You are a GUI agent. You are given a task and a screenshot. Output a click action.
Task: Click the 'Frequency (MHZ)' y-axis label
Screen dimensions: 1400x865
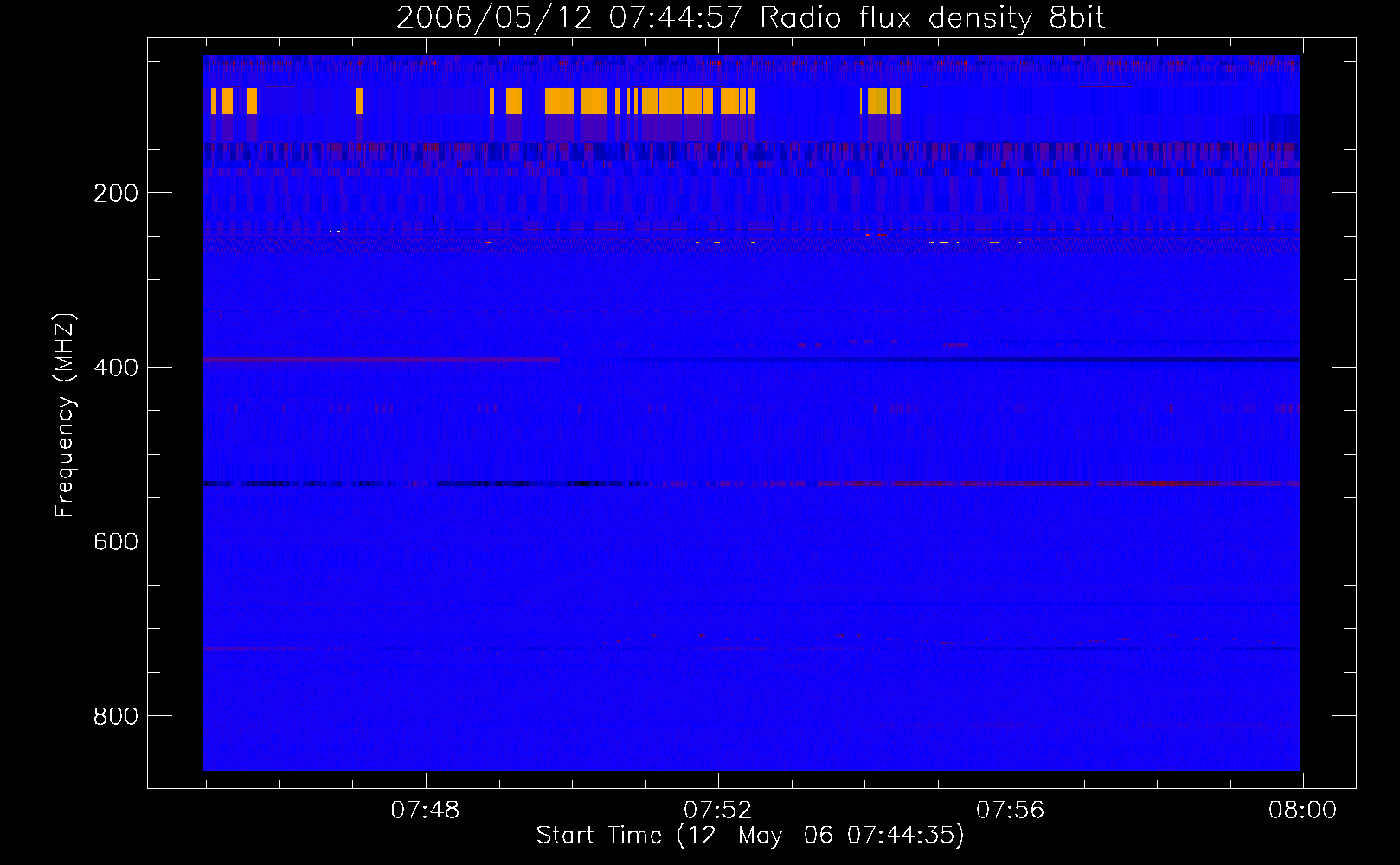tap(64, 415)
